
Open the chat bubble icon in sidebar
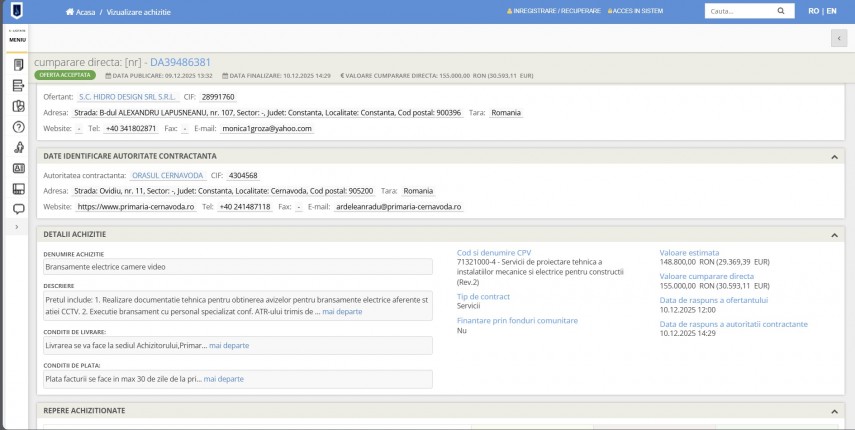tap(18, 209)
